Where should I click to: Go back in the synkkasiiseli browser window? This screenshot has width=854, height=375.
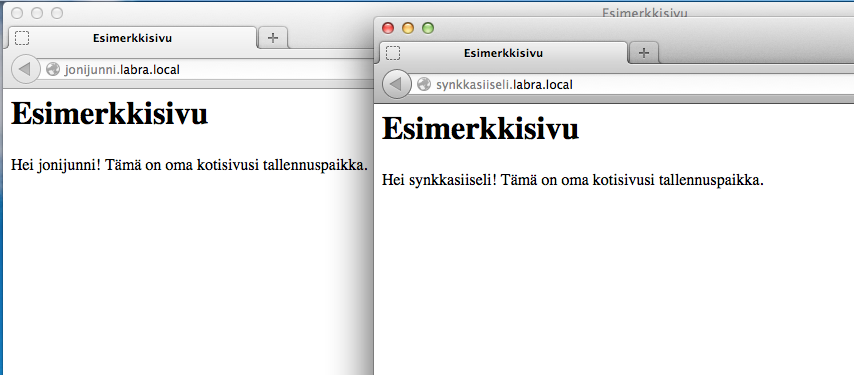click(x=396, y=84)
